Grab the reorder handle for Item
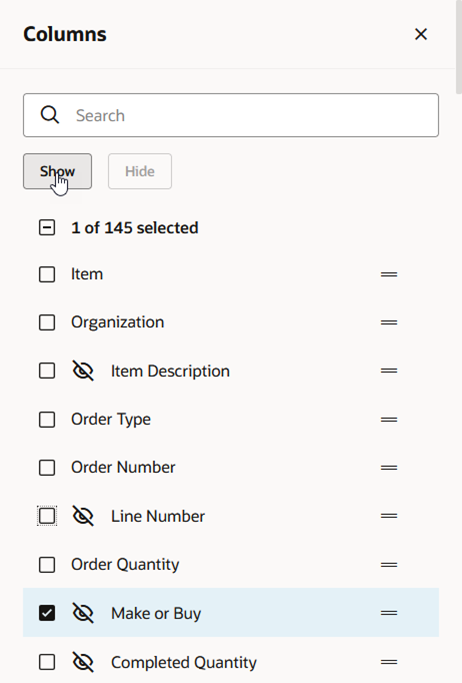This screenshot has width=462, height=683. tap(389, 274)
